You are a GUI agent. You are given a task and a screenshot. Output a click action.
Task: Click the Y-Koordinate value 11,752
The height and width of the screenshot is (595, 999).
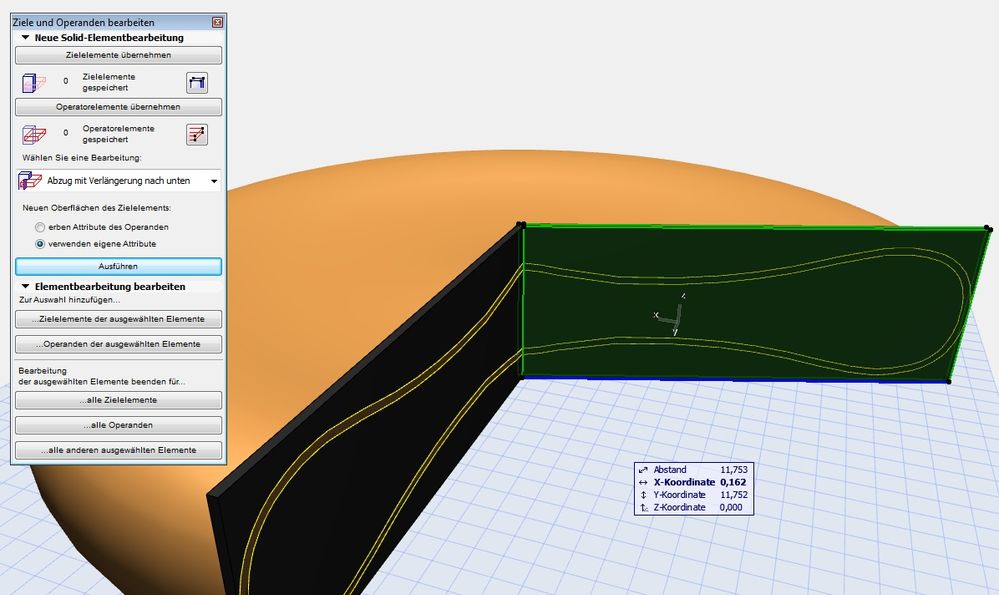733,495
